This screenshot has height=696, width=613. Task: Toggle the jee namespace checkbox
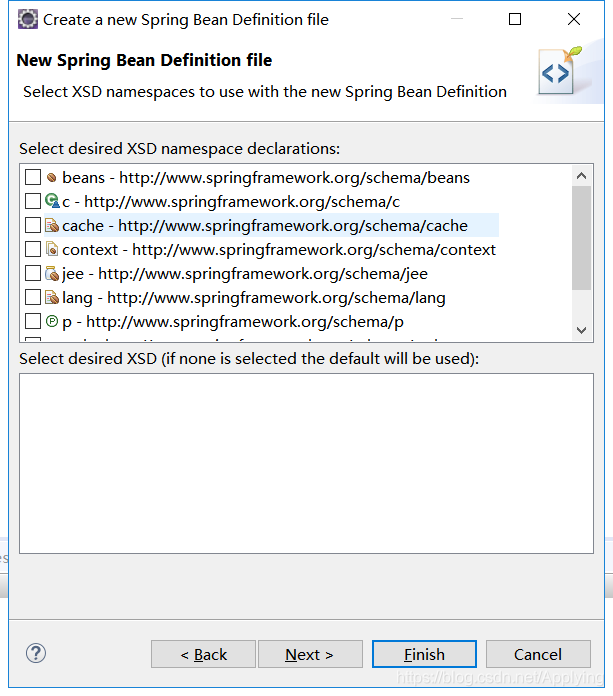pos(33,273)
